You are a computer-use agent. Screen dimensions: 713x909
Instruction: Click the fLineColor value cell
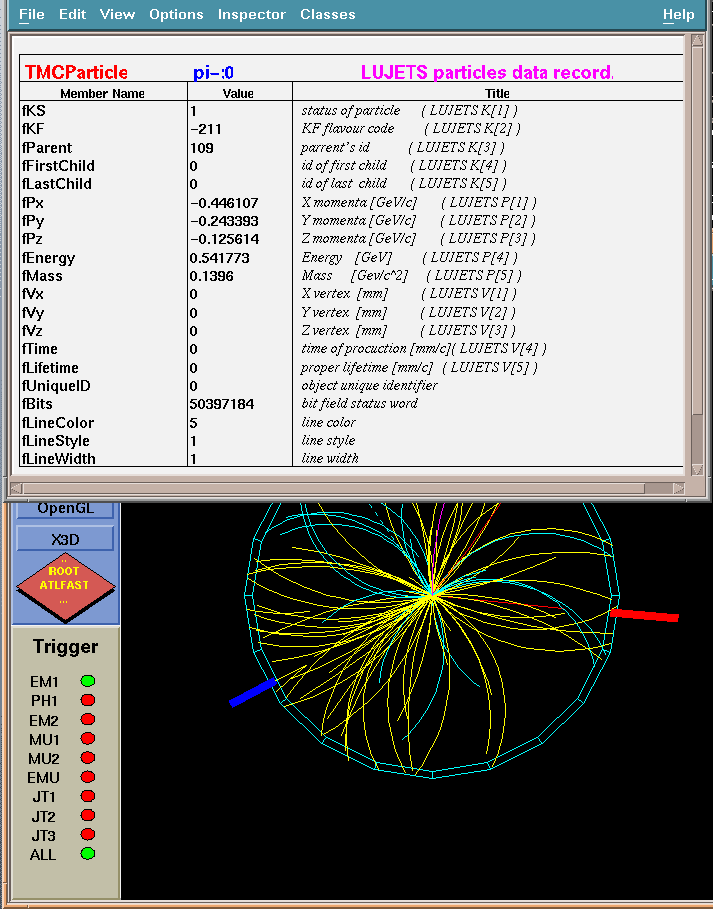239,422
